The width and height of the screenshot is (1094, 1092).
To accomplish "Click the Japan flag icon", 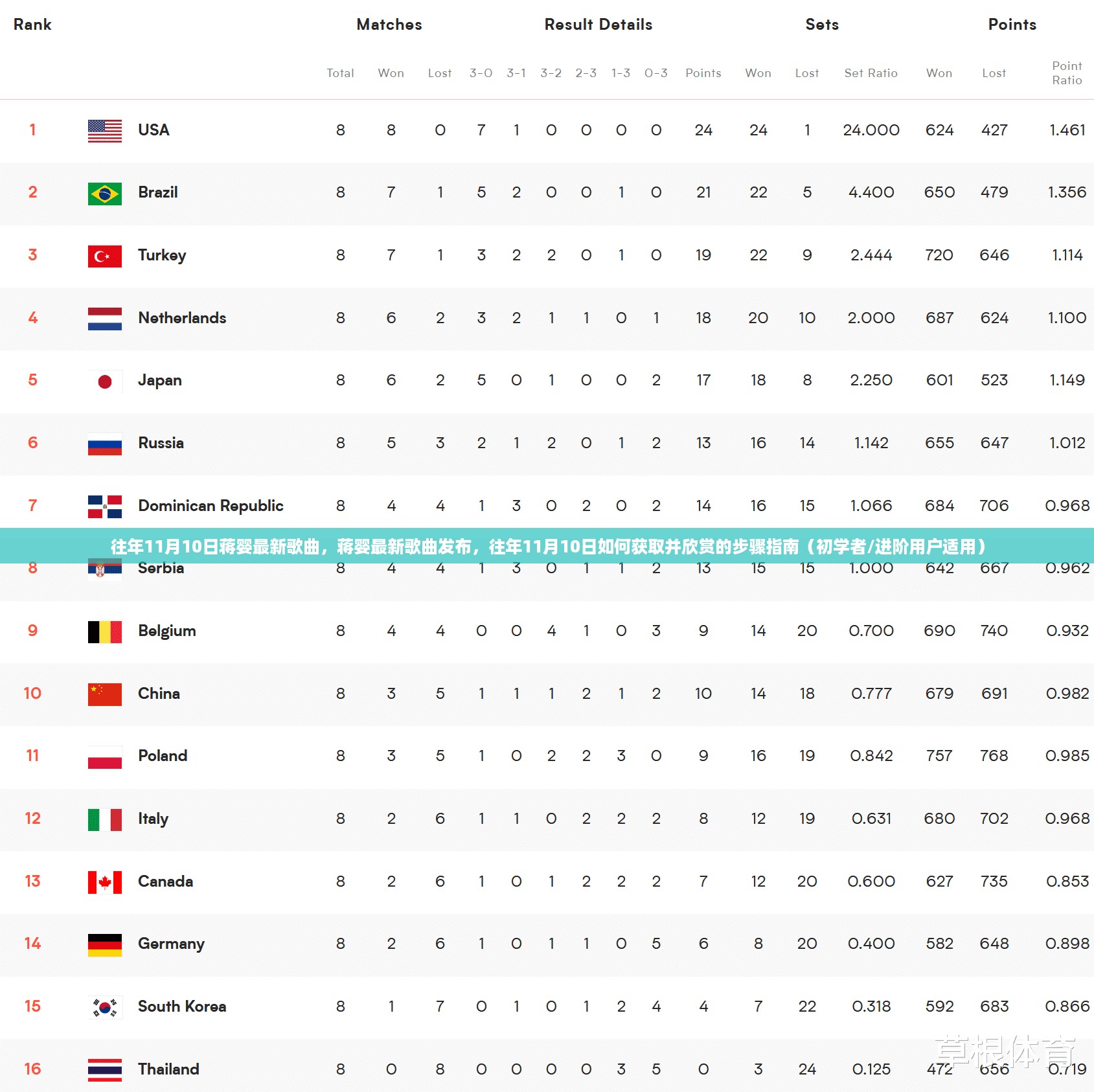I will [104, 381].
